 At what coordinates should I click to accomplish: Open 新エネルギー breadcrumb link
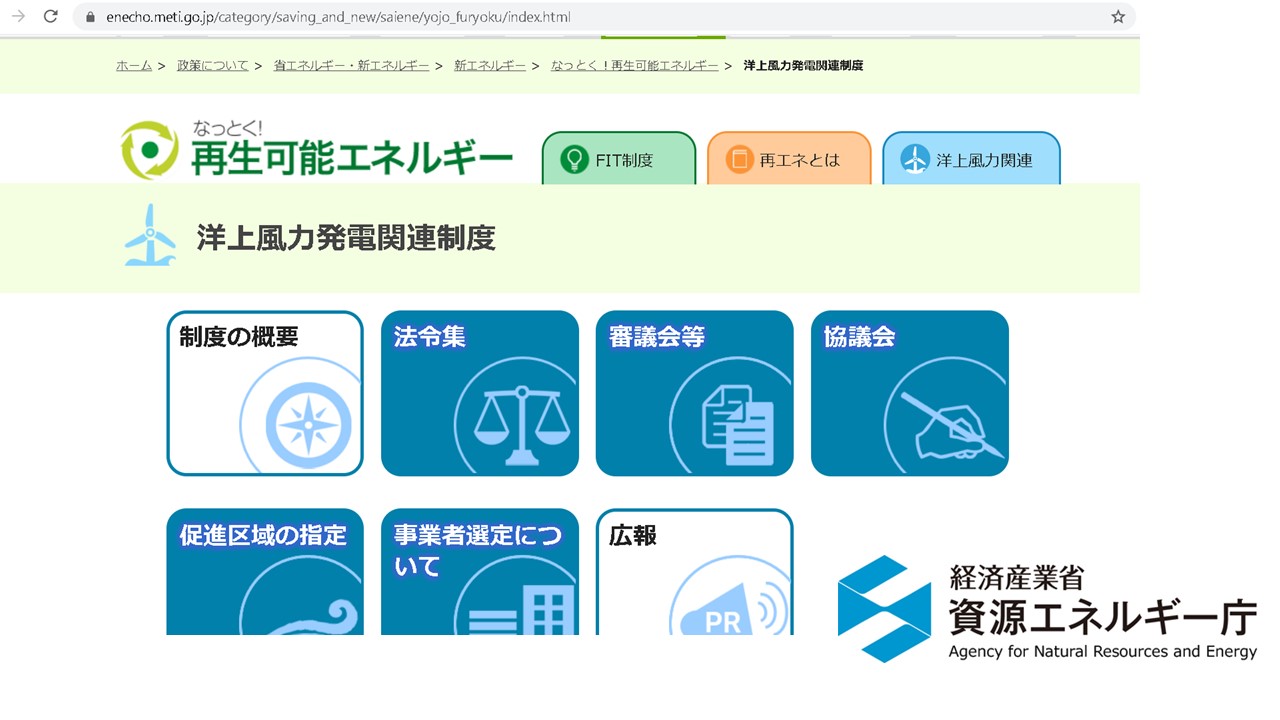[490, 65]
